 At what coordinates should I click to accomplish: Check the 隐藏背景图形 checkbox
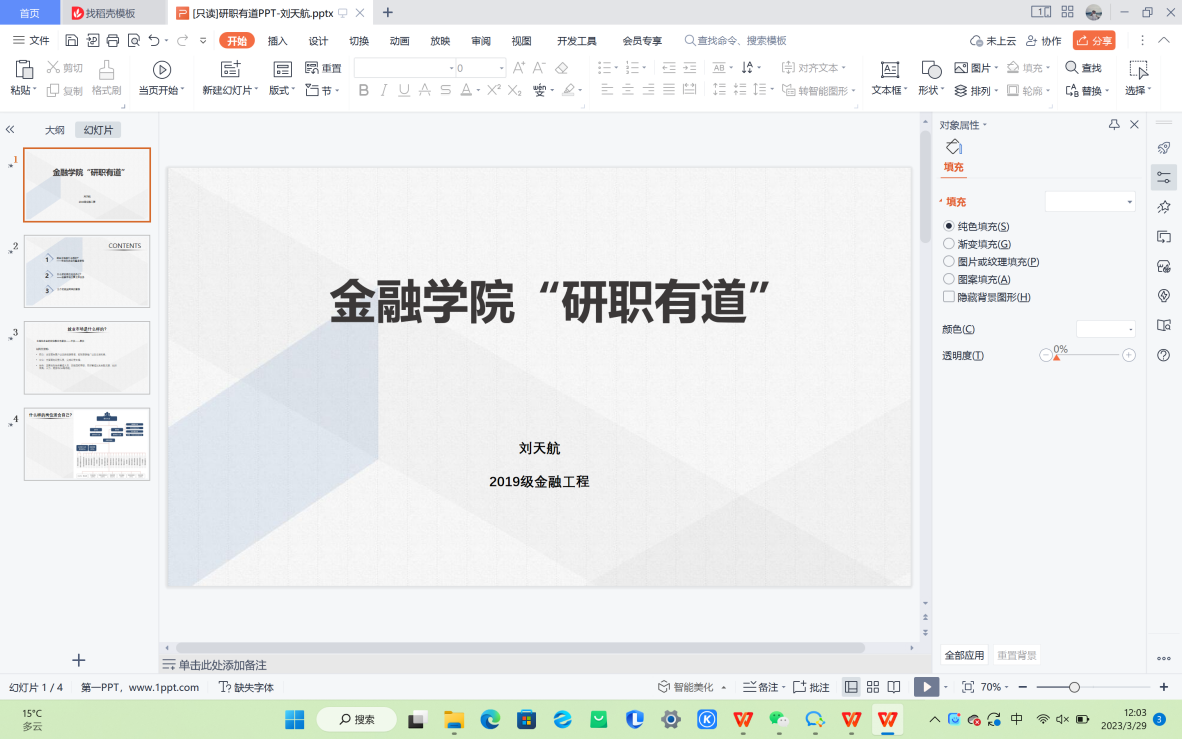click(949, 297)
